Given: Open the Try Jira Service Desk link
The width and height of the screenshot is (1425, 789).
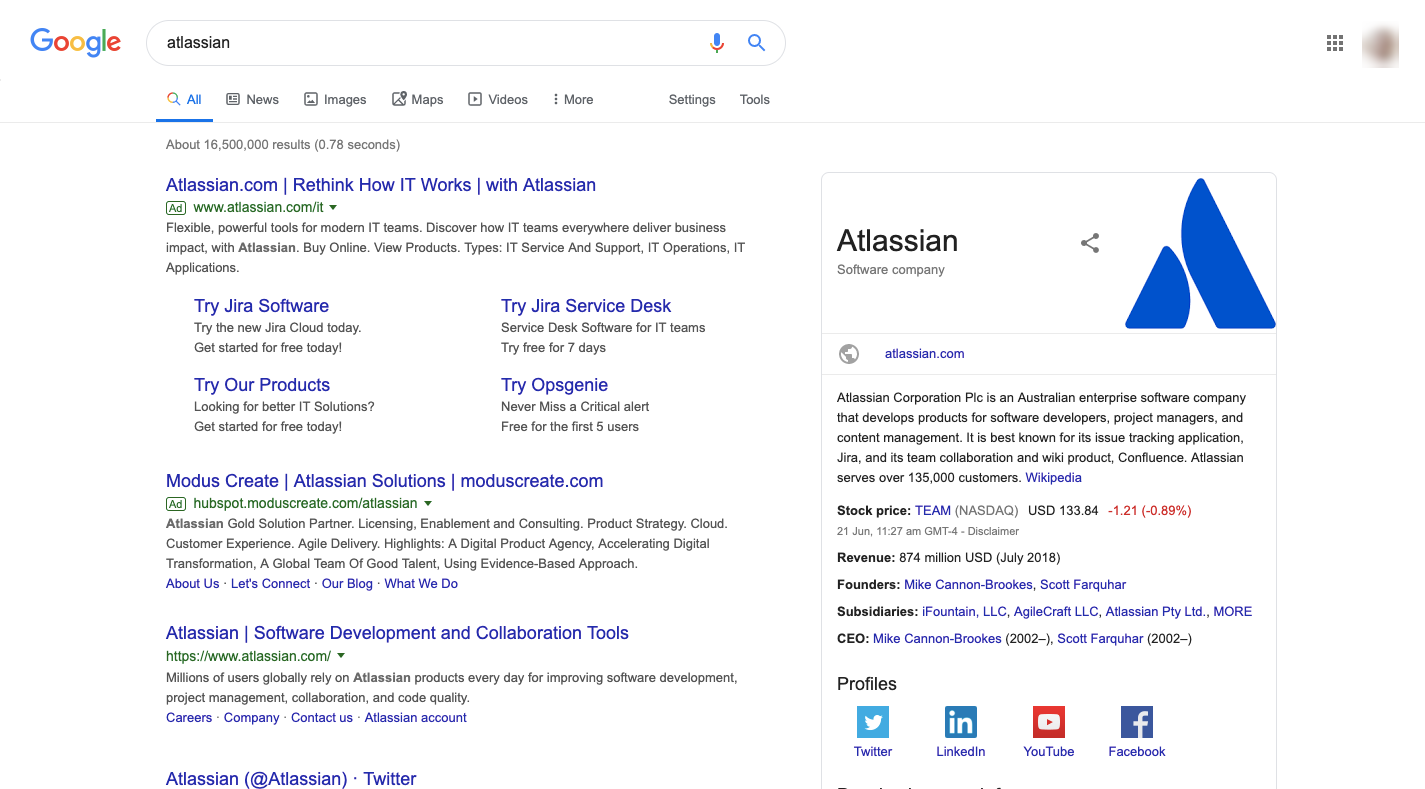Looking at the screenshot, I should tap(586, 306).
